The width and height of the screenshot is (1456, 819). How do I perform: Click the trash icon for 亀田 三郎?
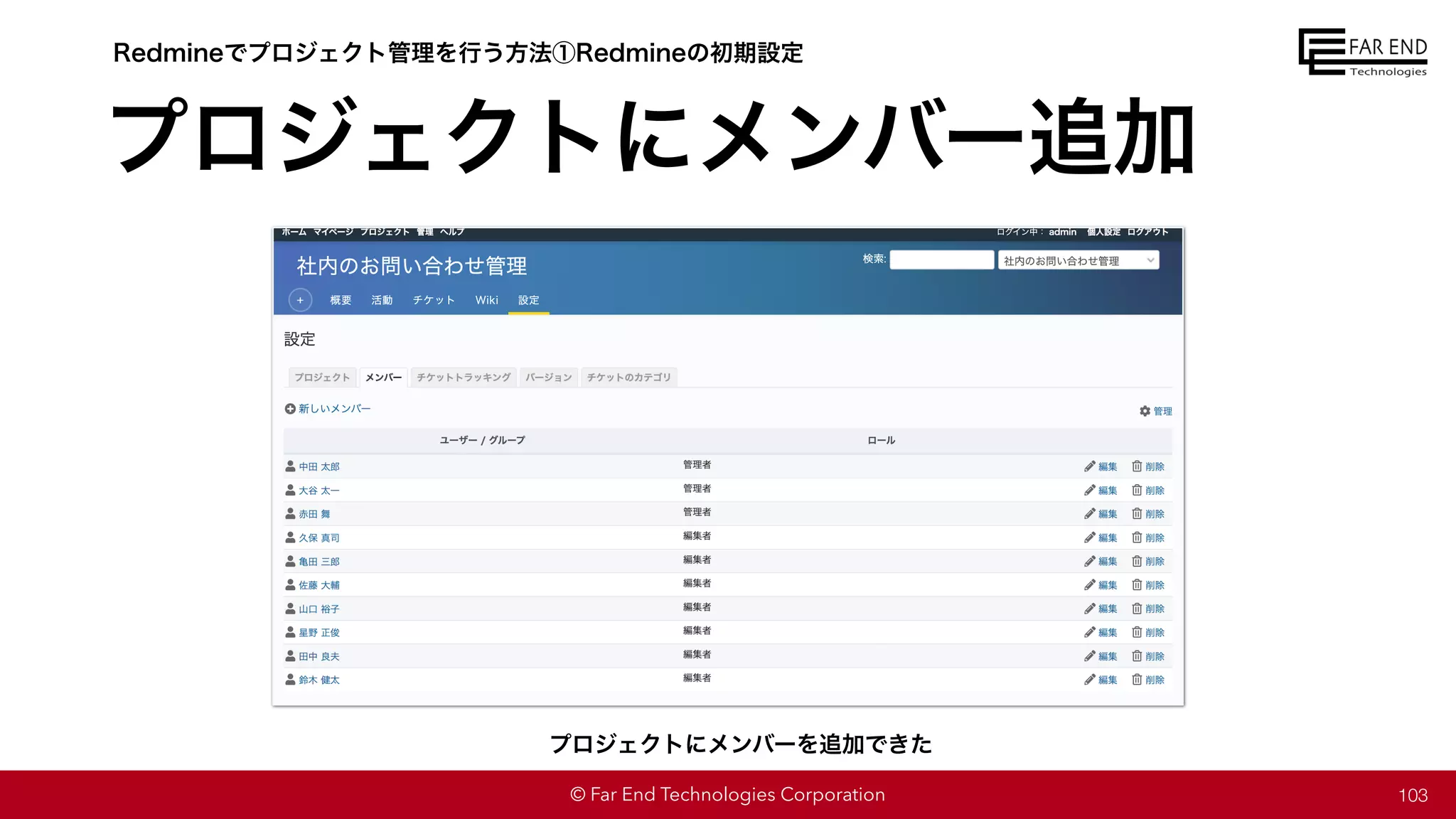[x=1137, y=561]
